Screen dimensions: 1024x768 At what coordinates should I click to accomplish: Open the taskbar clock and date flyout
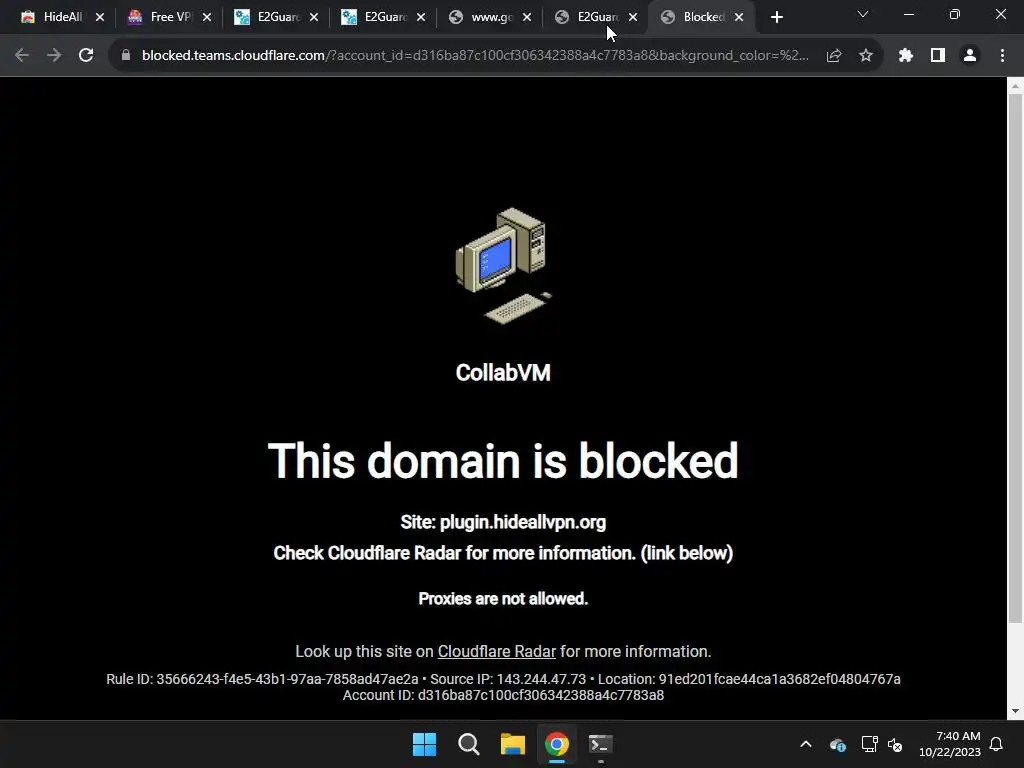[950, 744]
